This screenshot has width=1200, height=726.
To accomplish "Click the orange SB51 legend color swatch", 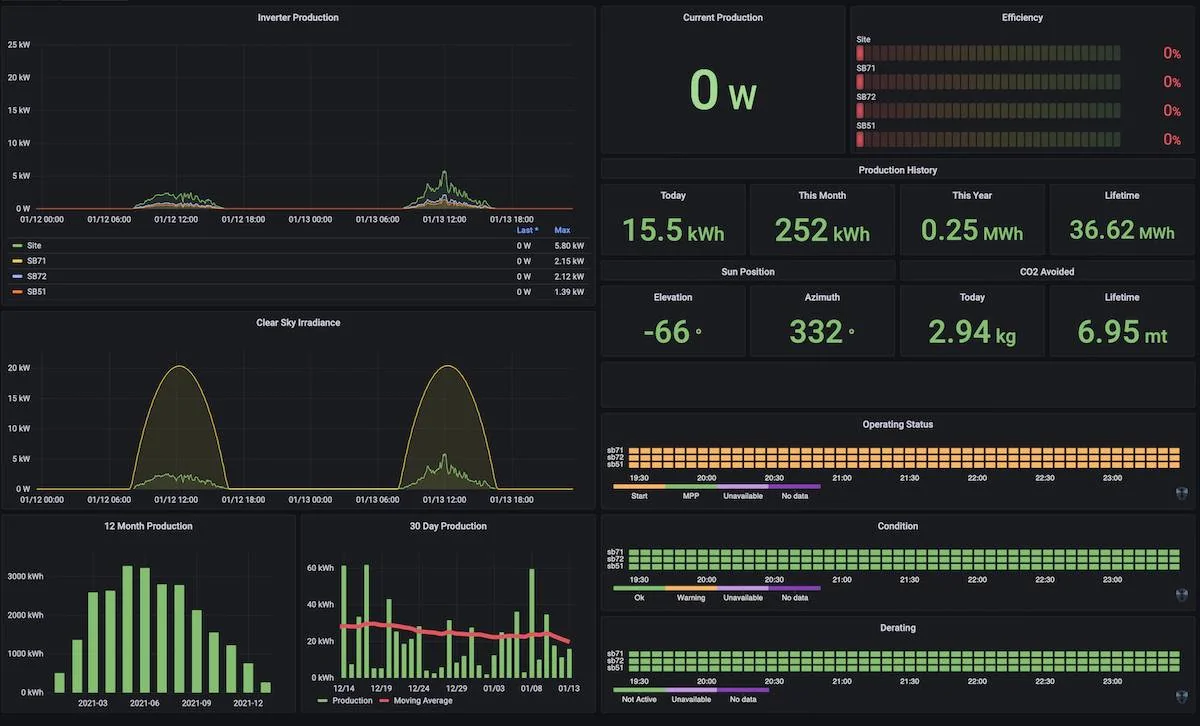I will (17, 291).
